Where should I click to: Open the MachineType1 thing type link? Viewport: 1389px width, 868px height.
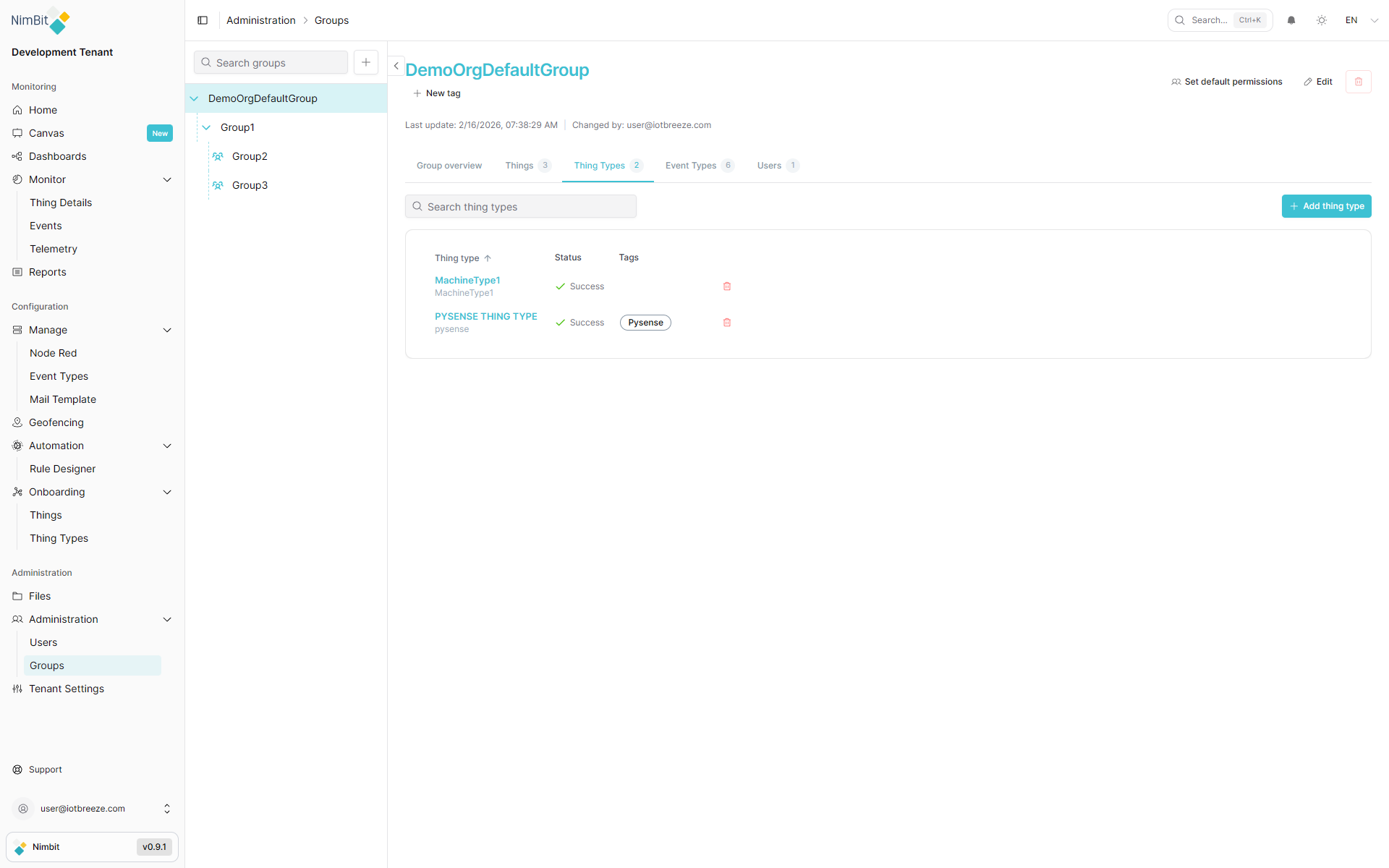(467, 280)
